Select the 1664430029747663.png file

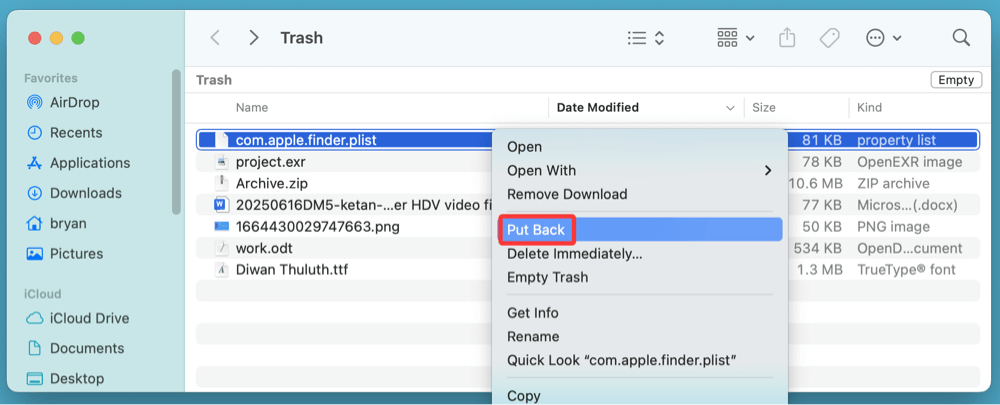(318, 226)
